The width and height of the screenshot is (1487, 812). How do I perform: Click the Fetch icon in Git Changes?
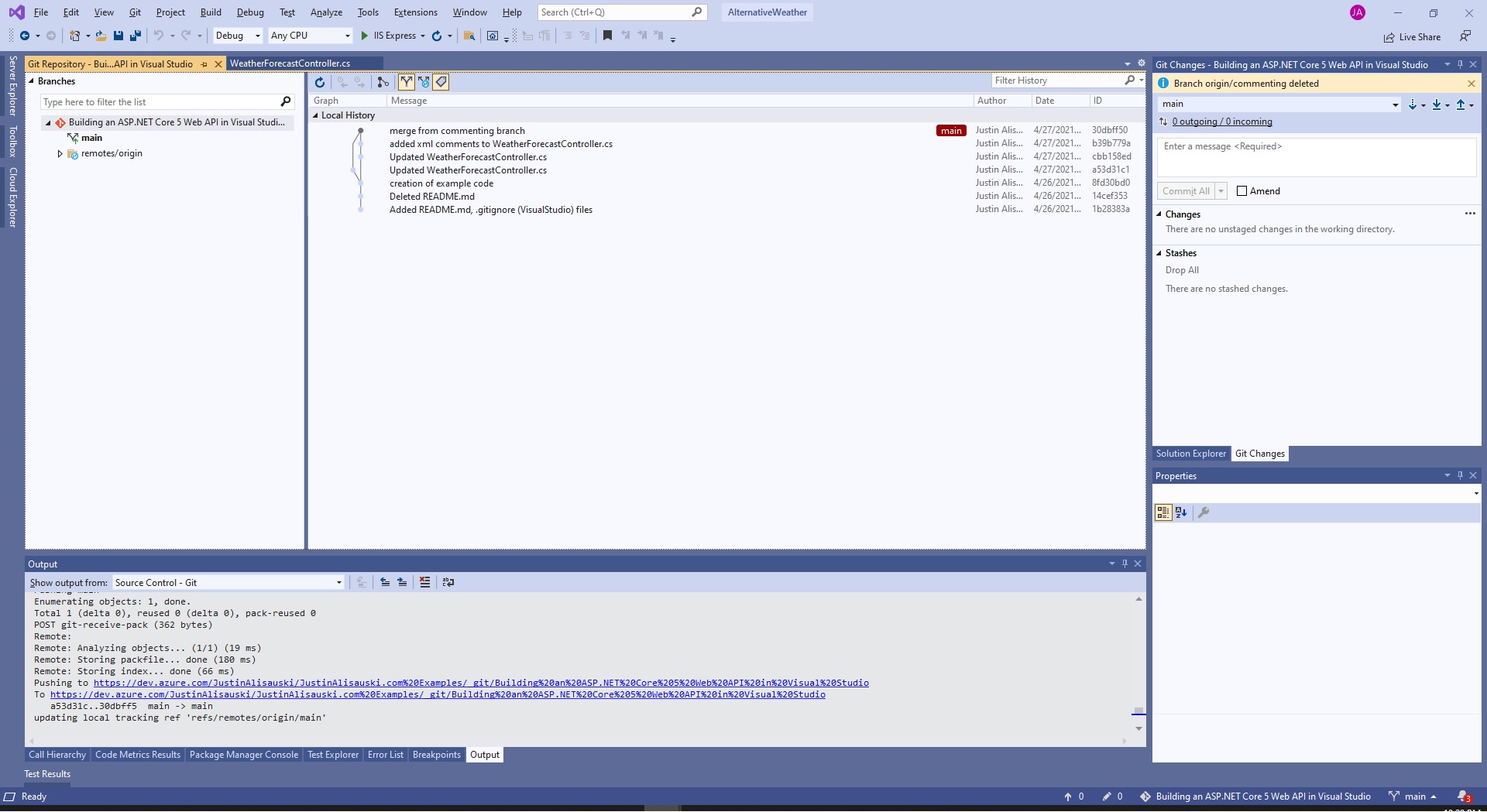(x=1413, y=104)
